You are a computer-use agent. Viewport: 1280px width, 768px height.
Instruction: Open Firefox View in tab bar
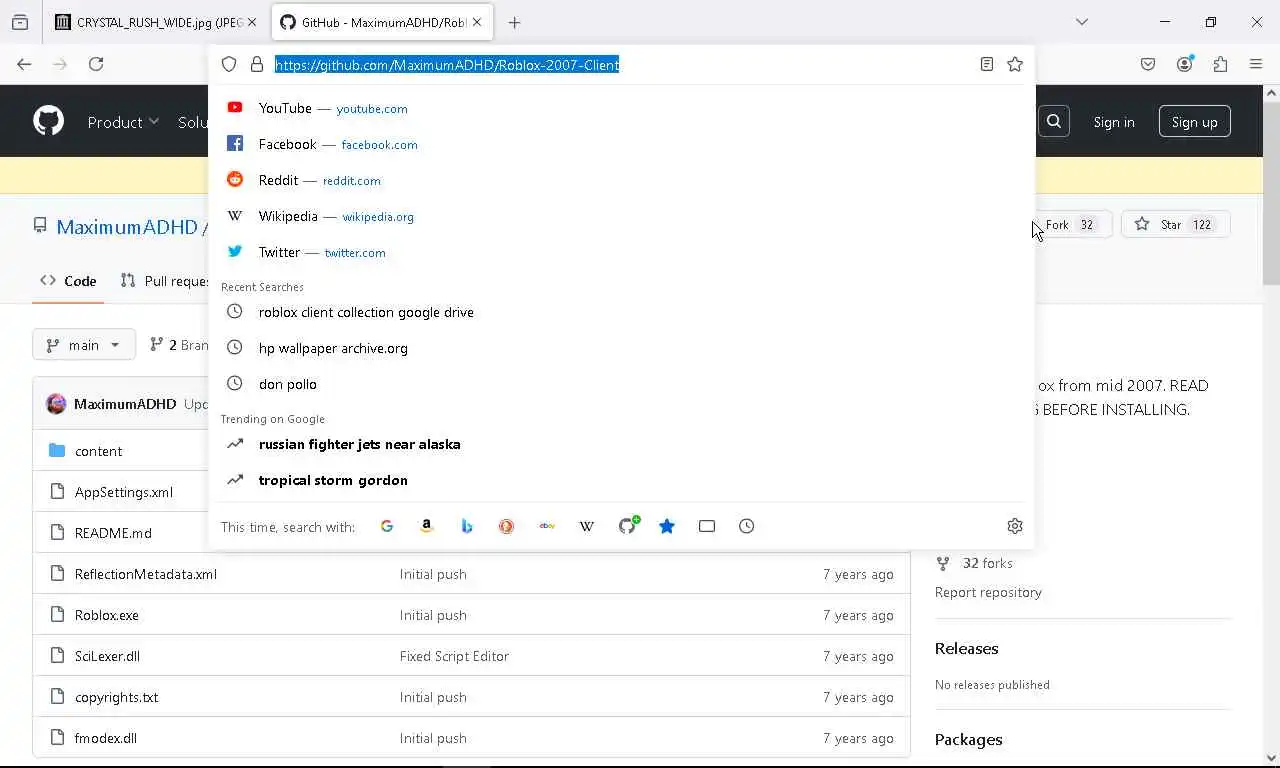(x=20, y=22)
